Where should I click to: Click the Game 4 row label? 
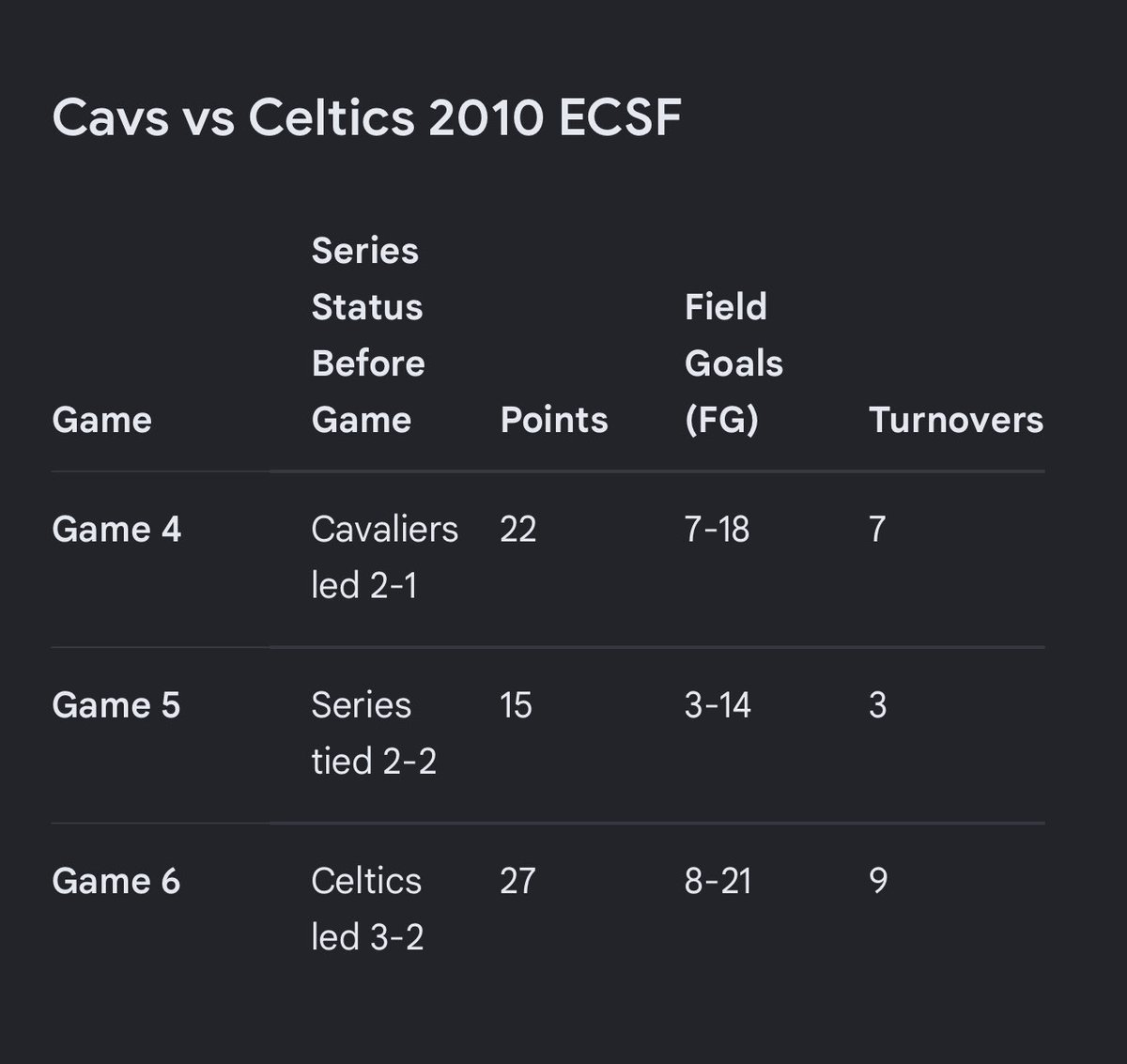tap(116, 530)
